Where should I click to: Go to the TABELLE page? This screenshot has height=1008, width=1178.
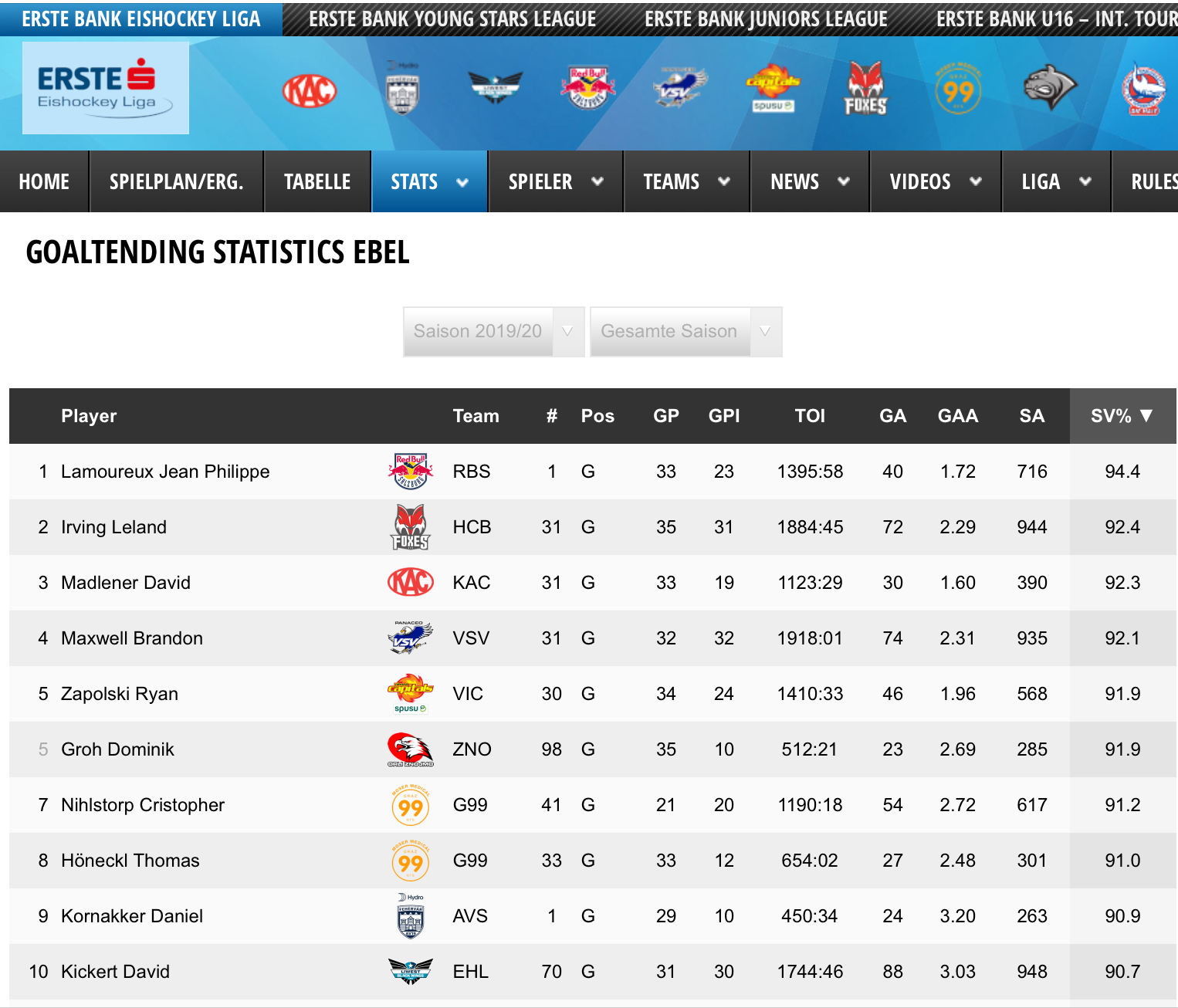317,182
